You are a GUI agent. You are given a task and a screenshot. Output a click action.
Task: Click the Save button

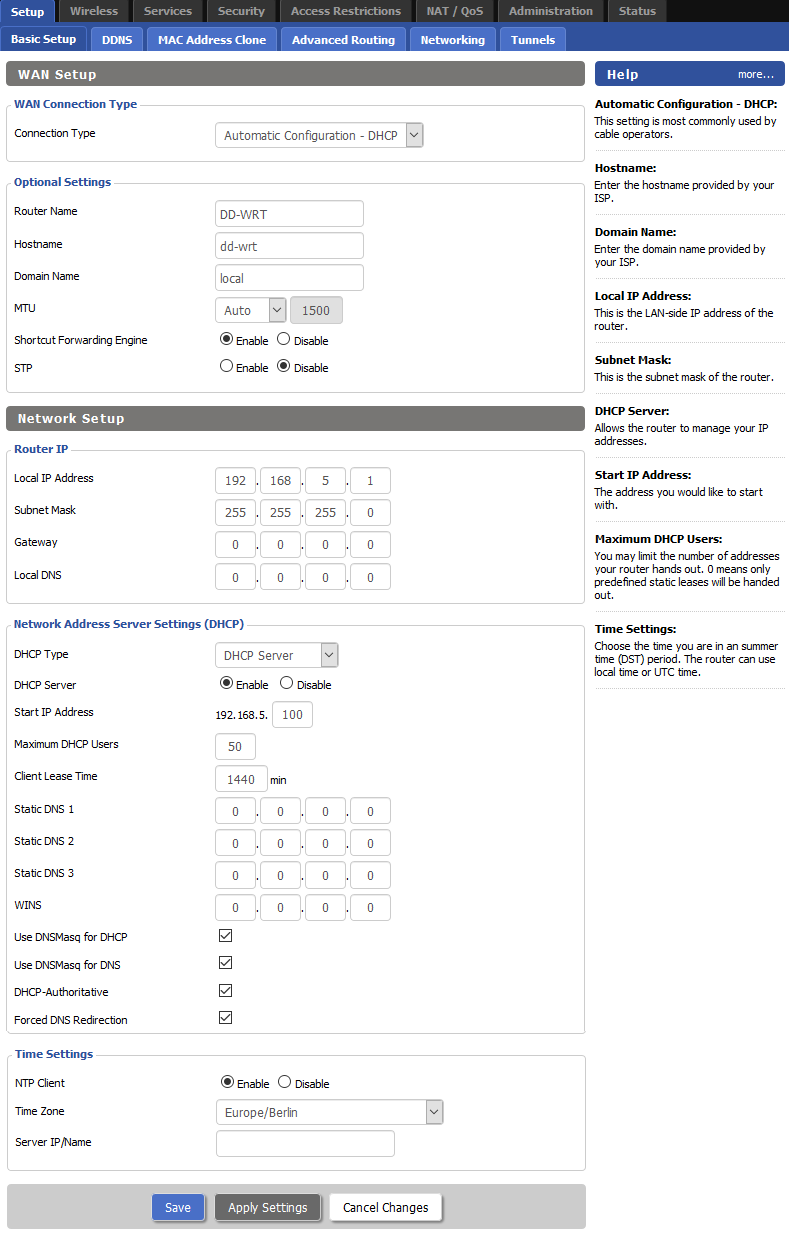178,1207
